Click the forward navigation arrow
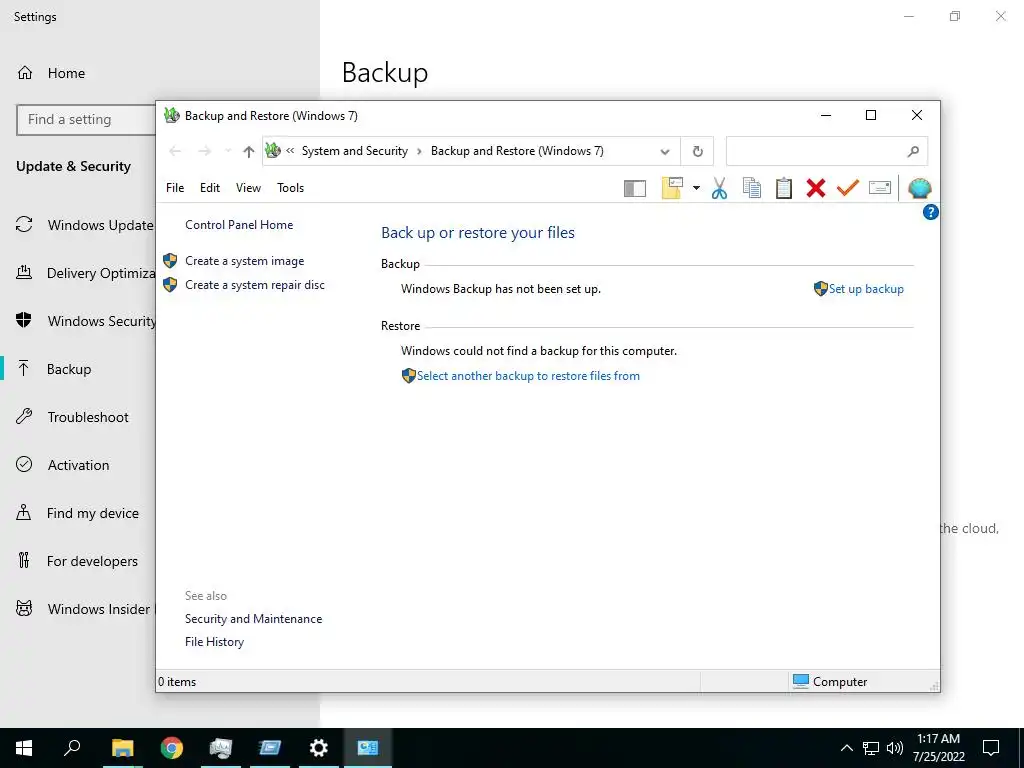 (x=204, y=152)
